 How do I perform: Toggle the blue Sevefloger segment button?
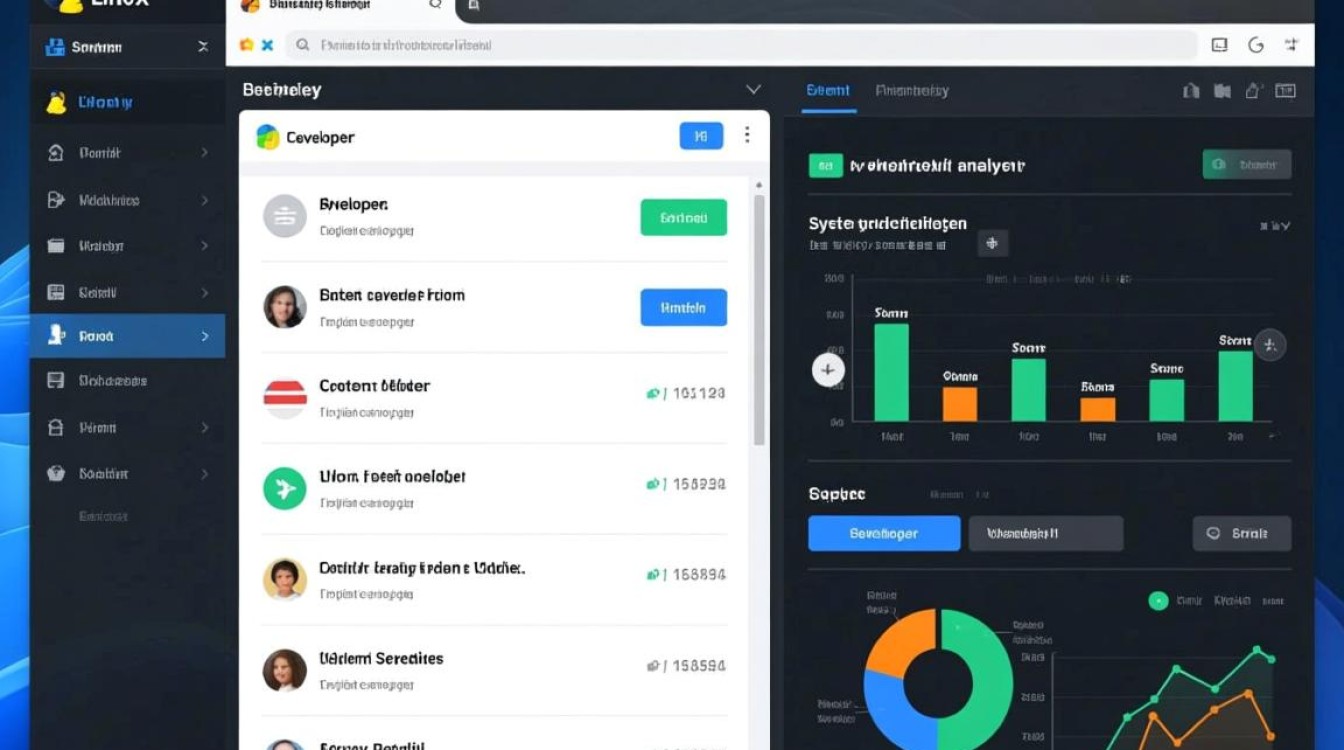884,534
